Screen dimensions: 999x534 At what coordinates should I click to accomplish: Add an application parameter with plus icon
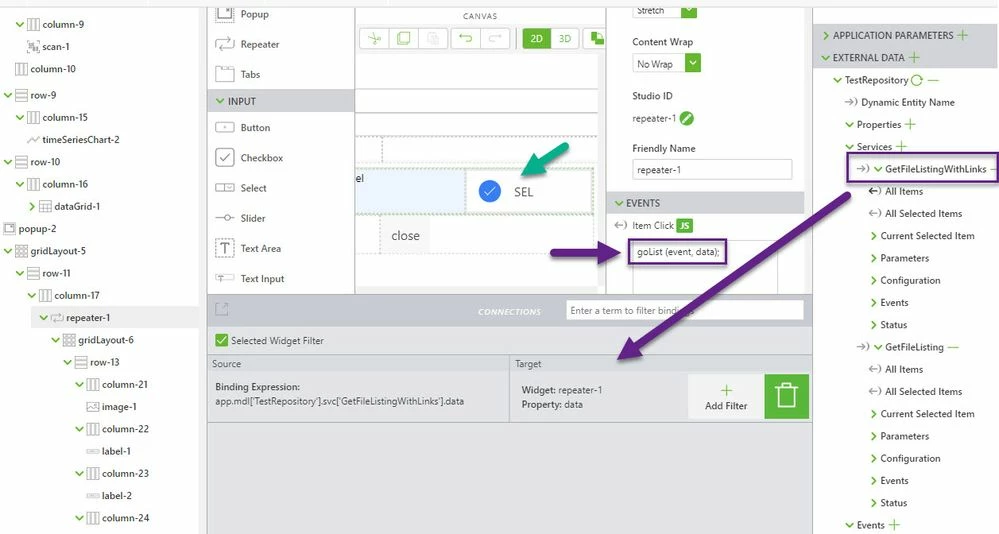963,35
